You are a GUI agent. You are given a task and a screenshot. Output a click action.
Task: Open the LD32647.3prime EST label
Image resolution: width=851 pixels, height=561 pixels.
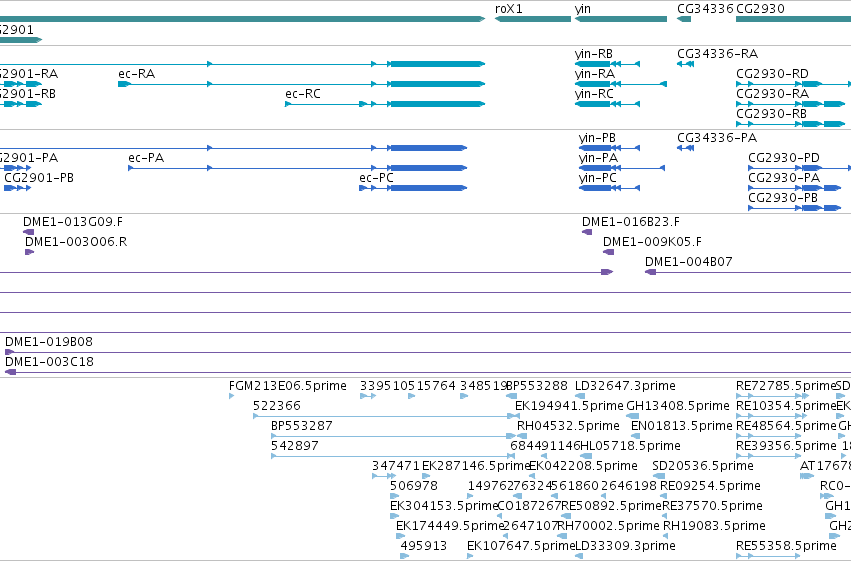pyautogui.click(x=625, y=386)
